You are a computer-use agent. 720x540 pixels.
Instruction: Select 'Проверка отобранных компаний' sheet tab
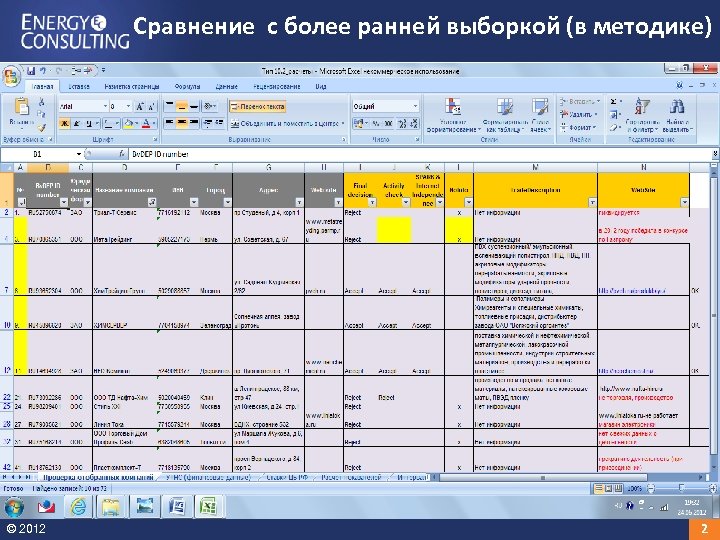point(98,478)
